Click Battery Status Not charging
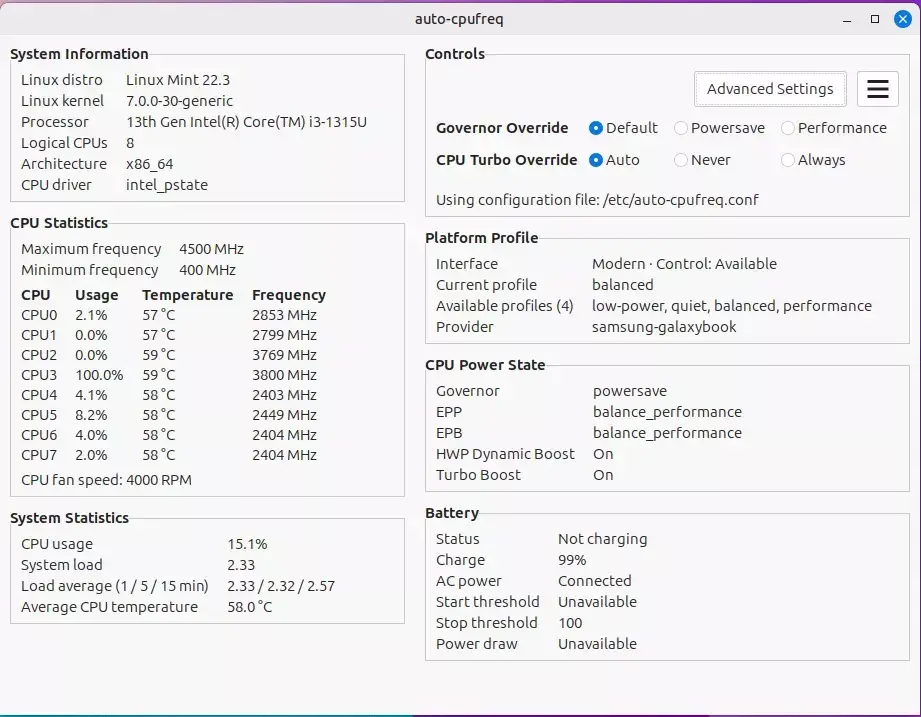921x717 pixels. [602, 539]
